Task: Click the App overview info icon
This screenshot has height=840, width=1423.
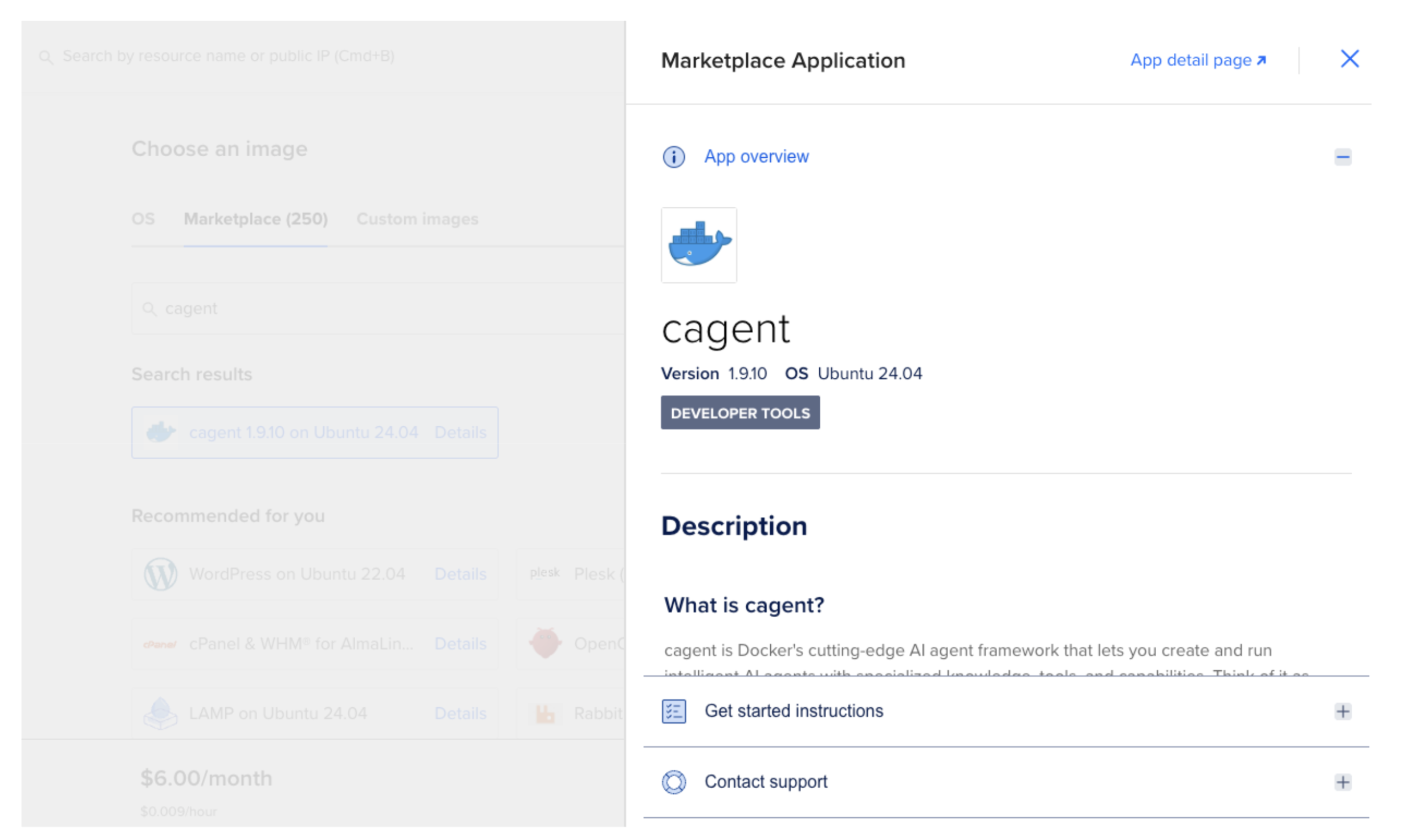Action: coord(673,156)
